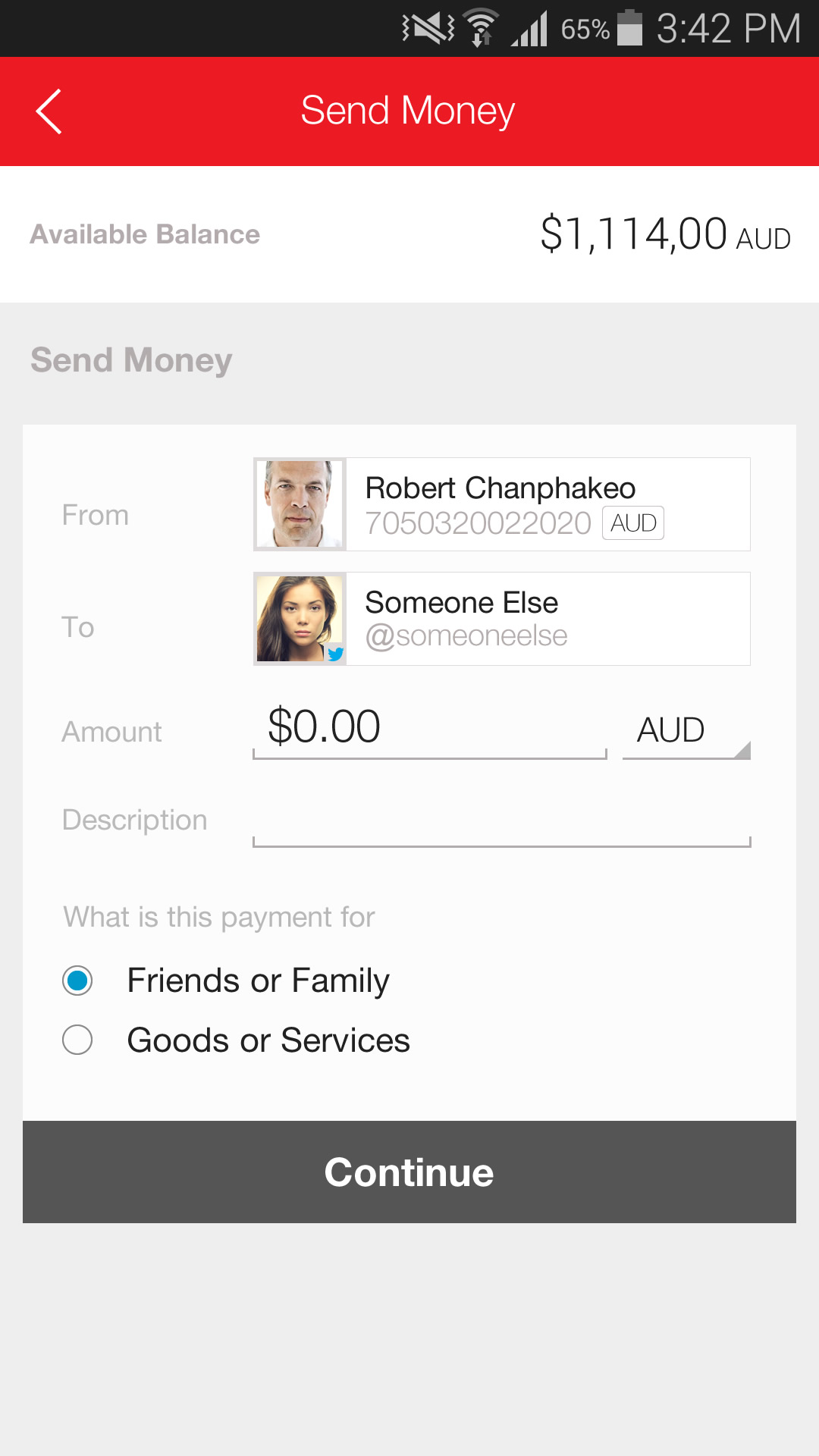The height and width of the screenshot is (1456, 819).
Task: Tap the Twitter badge on recipient photo
Action: point(334,653)
